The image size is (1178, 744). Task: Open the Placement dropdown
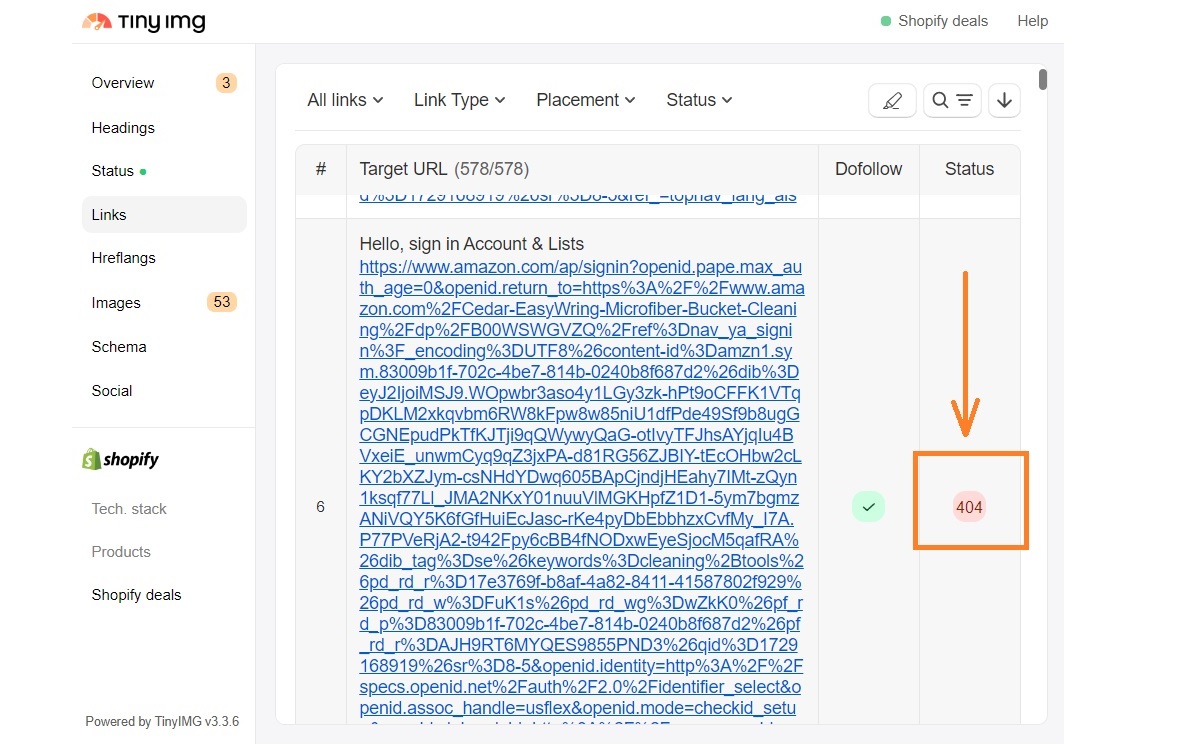[585, 100]
